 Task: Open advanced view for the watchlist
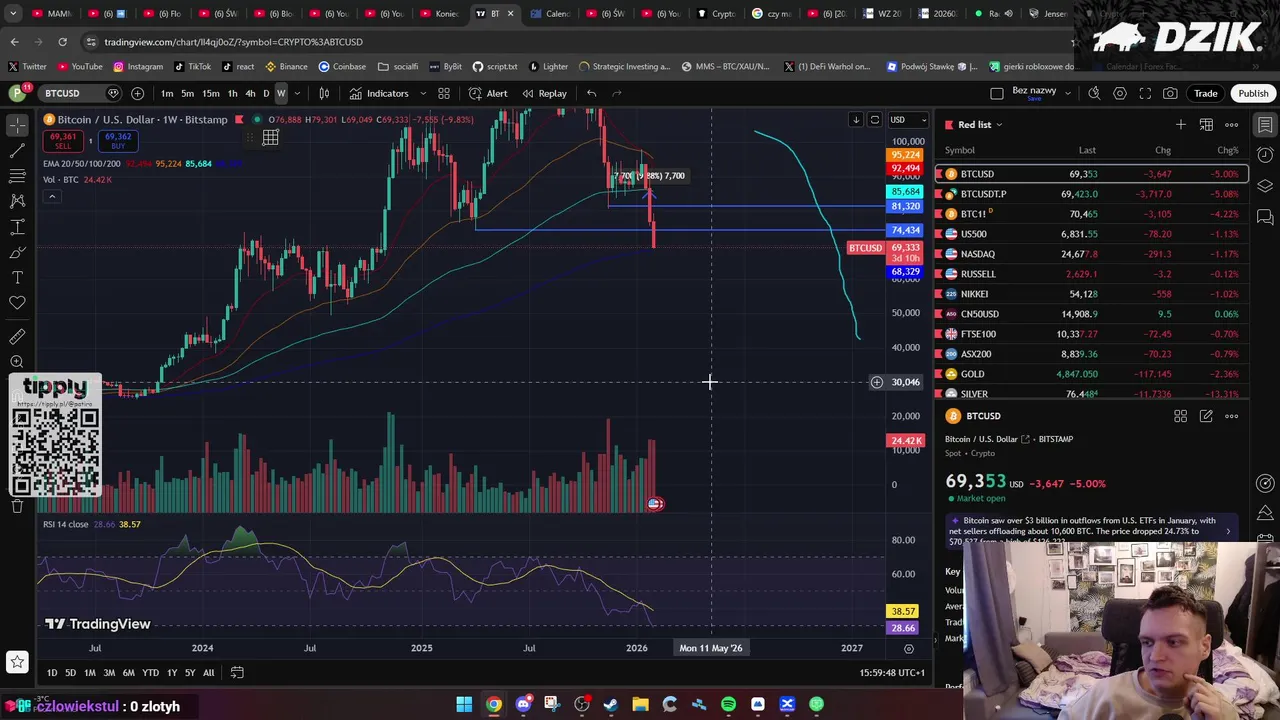click(1206, 124)
